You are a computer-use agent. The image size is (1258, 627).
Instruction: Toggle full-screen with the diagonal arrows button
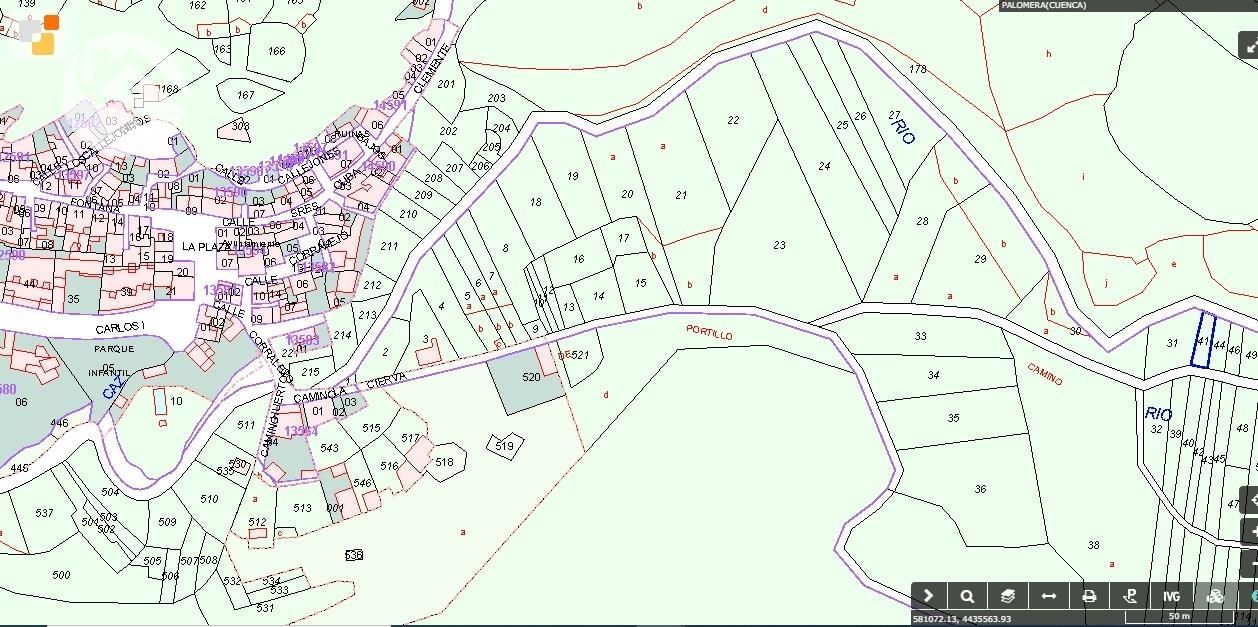[x=1248, y=45]
